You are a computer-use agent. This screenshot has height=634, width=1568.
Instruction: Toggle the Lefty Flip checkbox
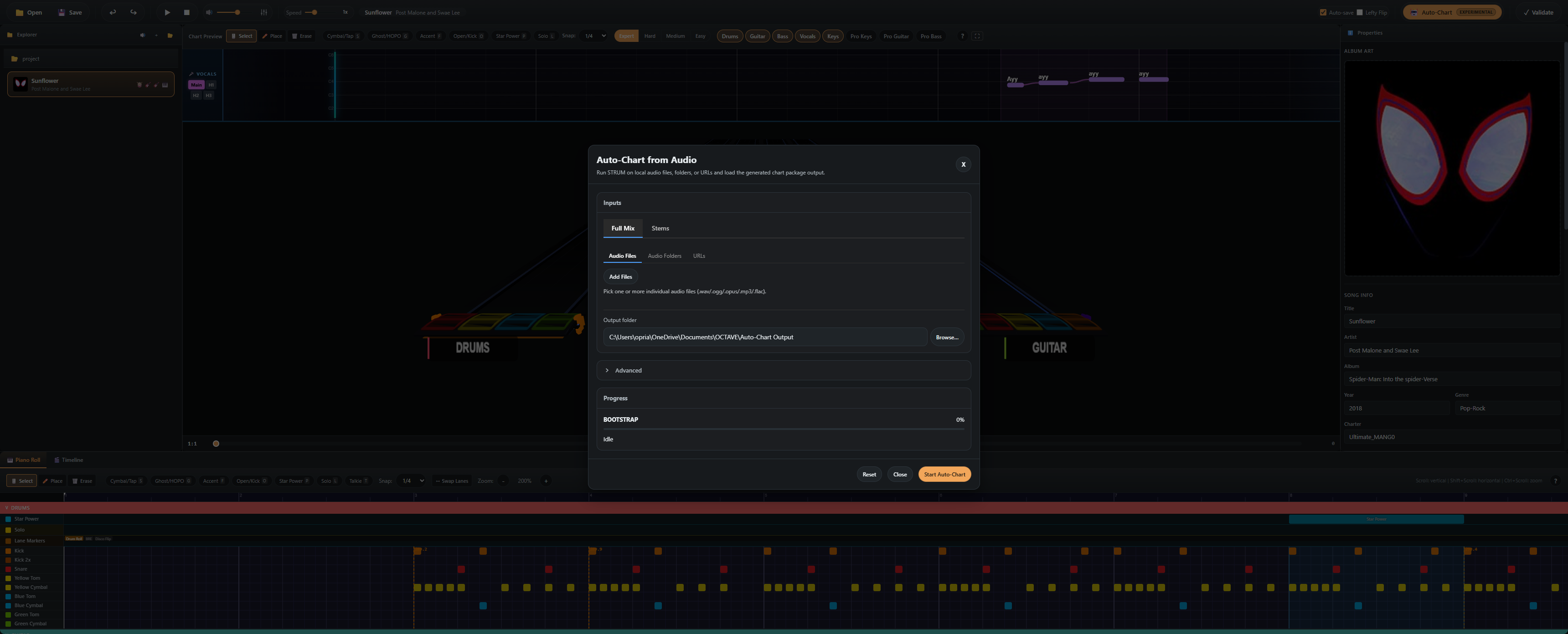click(1359, 12)
